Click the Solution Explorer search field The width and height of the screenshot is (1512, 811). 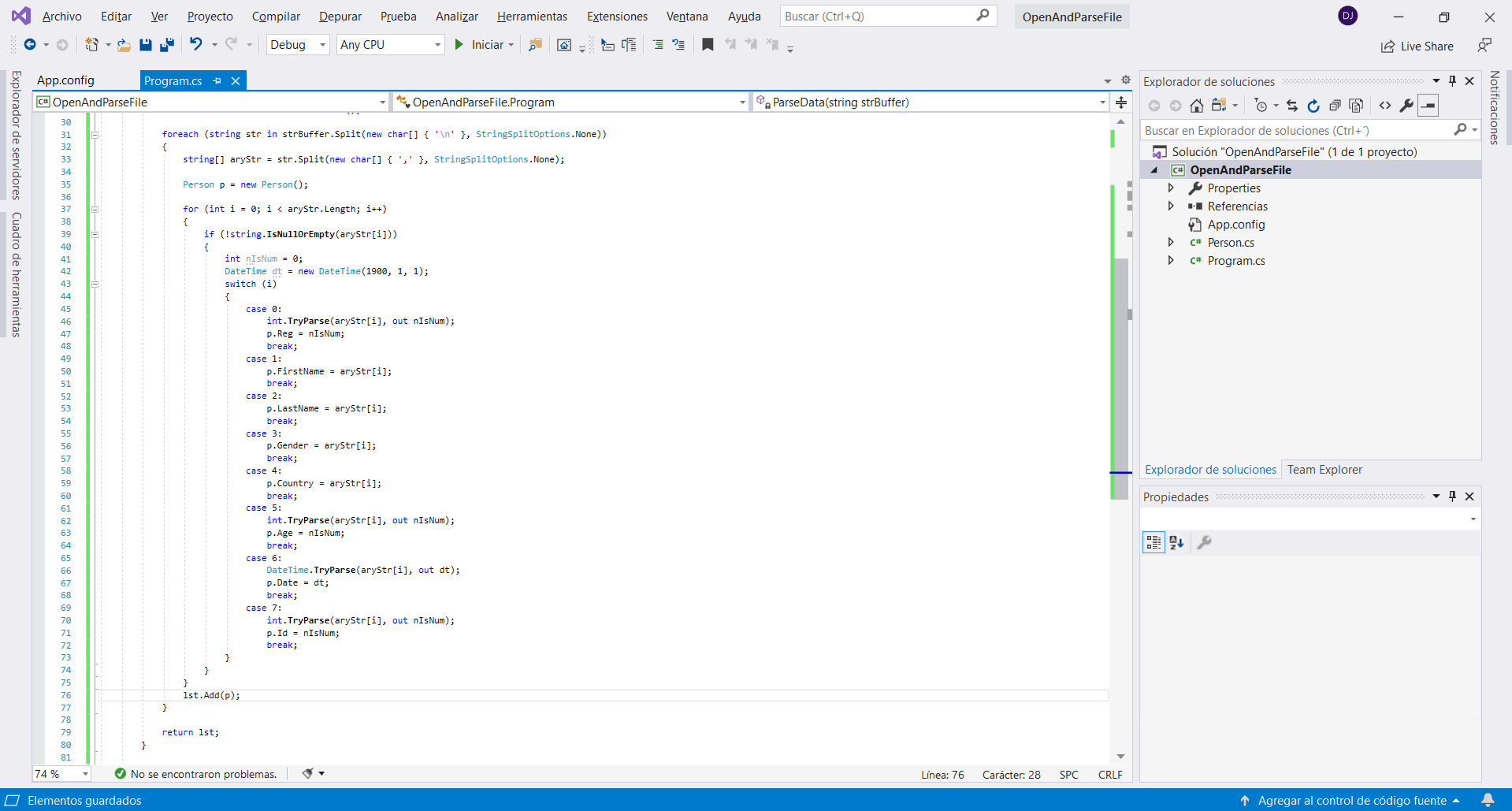click(x=1297, y=131)
